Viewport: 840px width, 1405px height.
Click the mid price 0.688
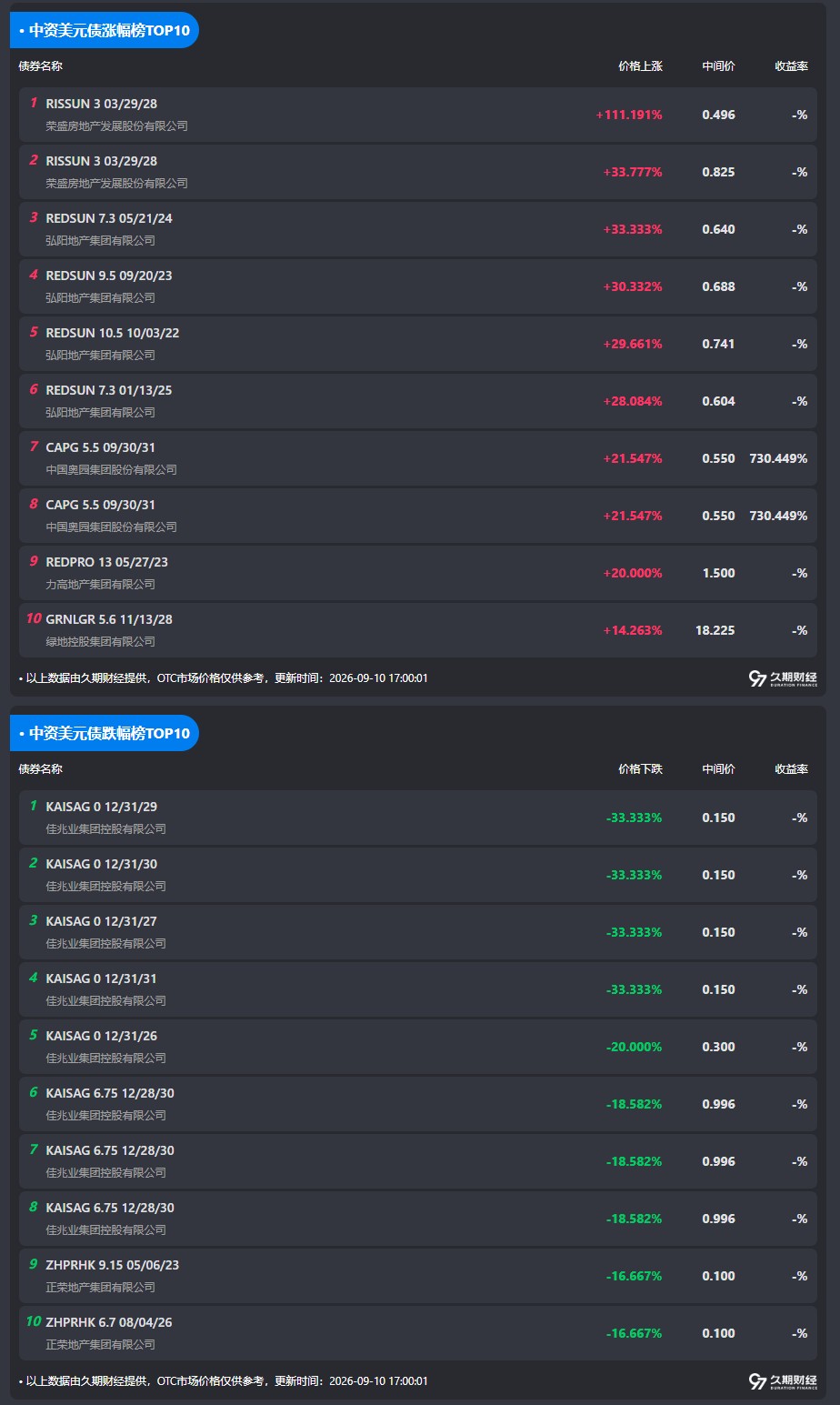click(x=718, y=286)
